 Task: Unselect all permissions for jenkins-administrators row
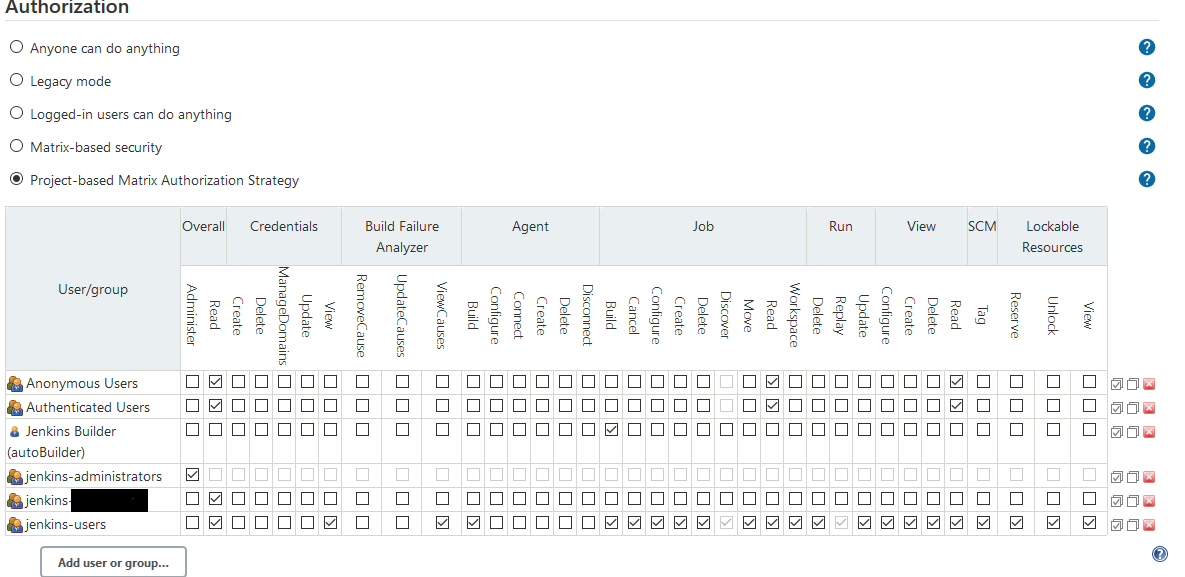click(x=1132, y=477)
